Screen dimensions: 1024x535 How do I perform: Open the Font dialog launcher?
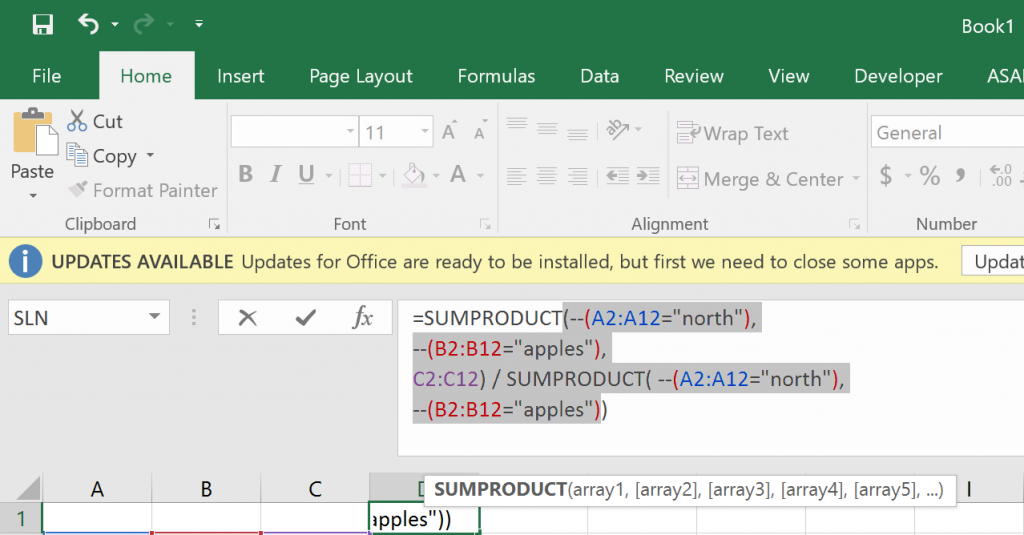(x=485, y=224)
